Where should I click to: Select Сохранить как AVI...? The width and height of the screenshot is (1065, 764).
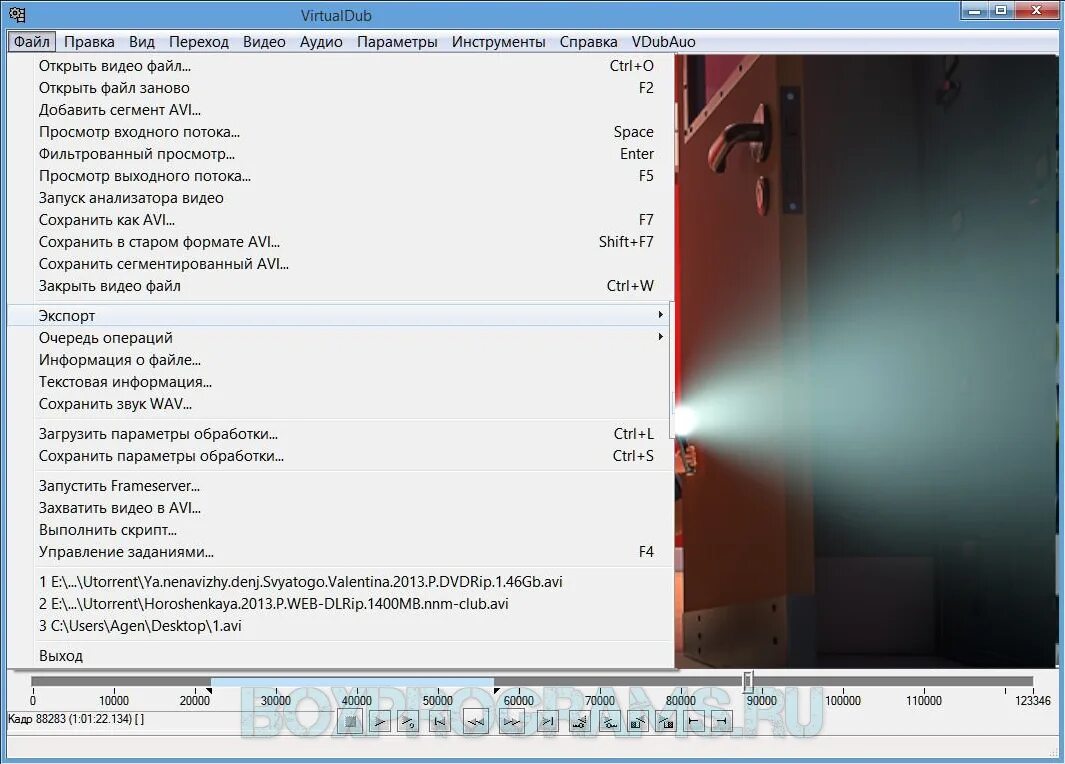(x=338, y=219)
